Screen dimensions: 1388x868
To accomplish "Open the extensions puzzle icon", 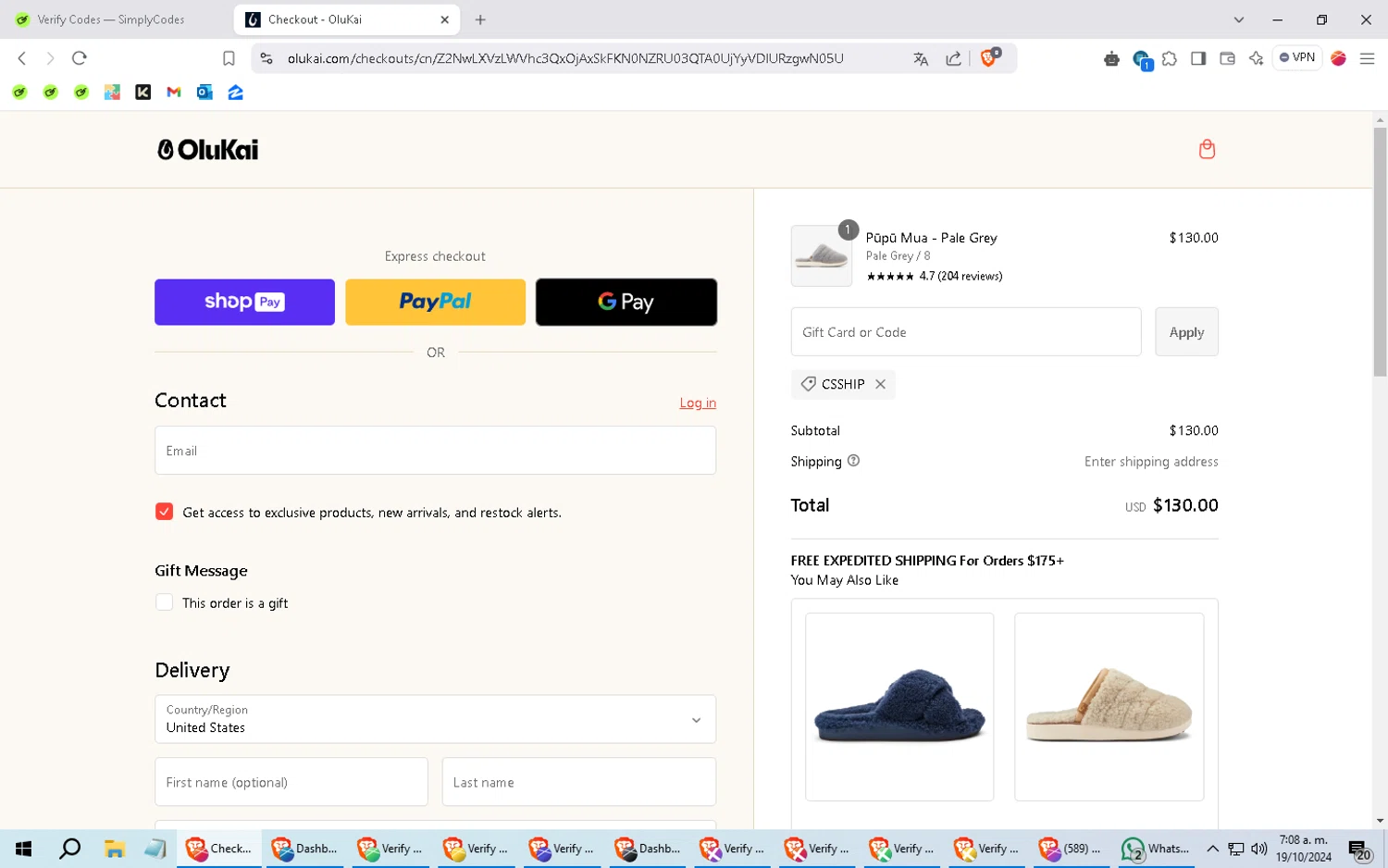I will pos(1170,58).
